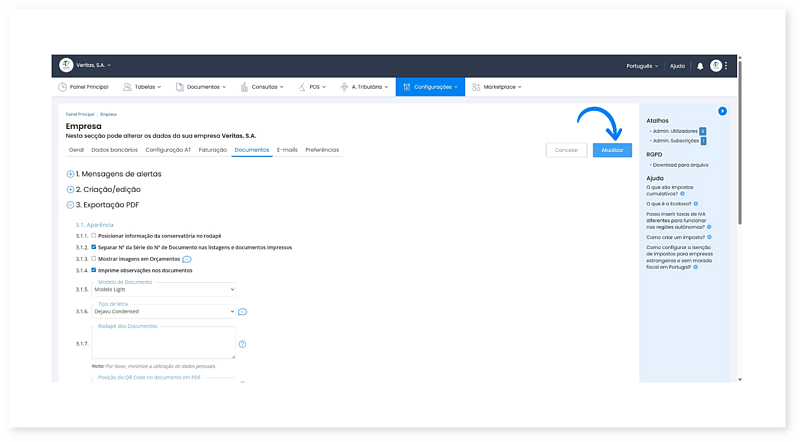Switch to the Faturação tab

pyautogui.click(x=212, y=150)
